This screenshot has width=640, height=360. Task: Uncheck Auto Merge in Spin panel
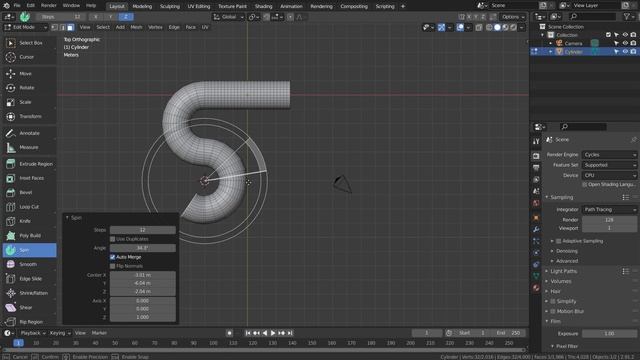click(113, 257)
